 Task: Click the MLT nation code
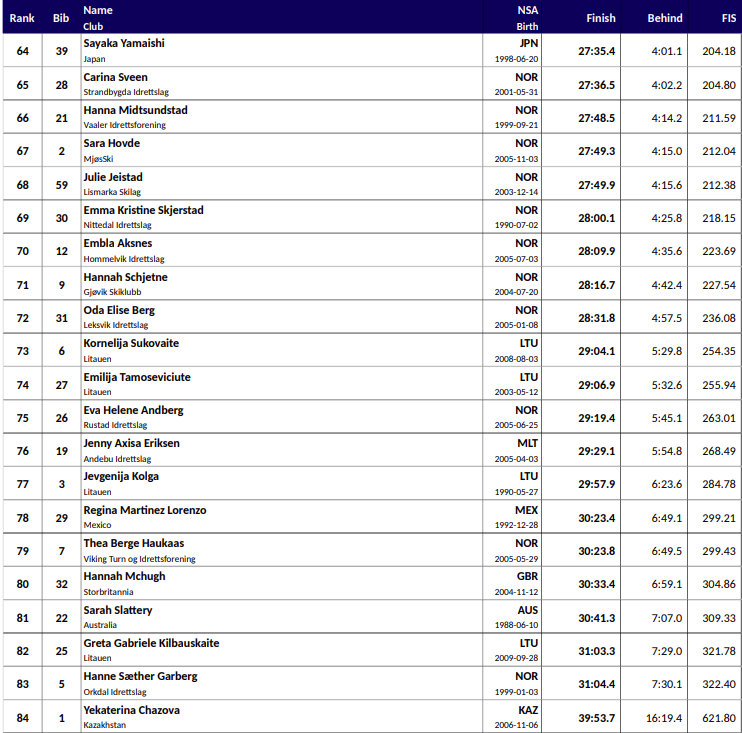pyautogui.click(x=527, y=443)
